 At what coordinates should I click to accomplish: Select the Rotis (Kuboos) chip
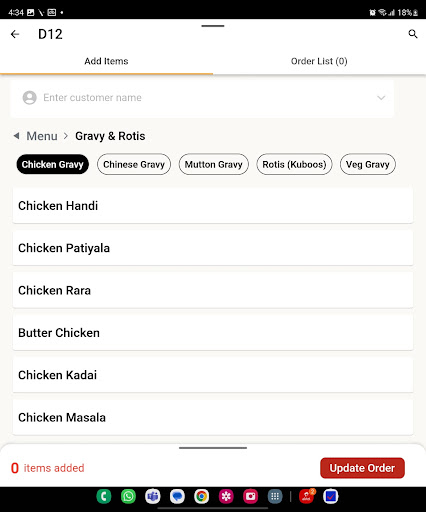pos(294,164)
